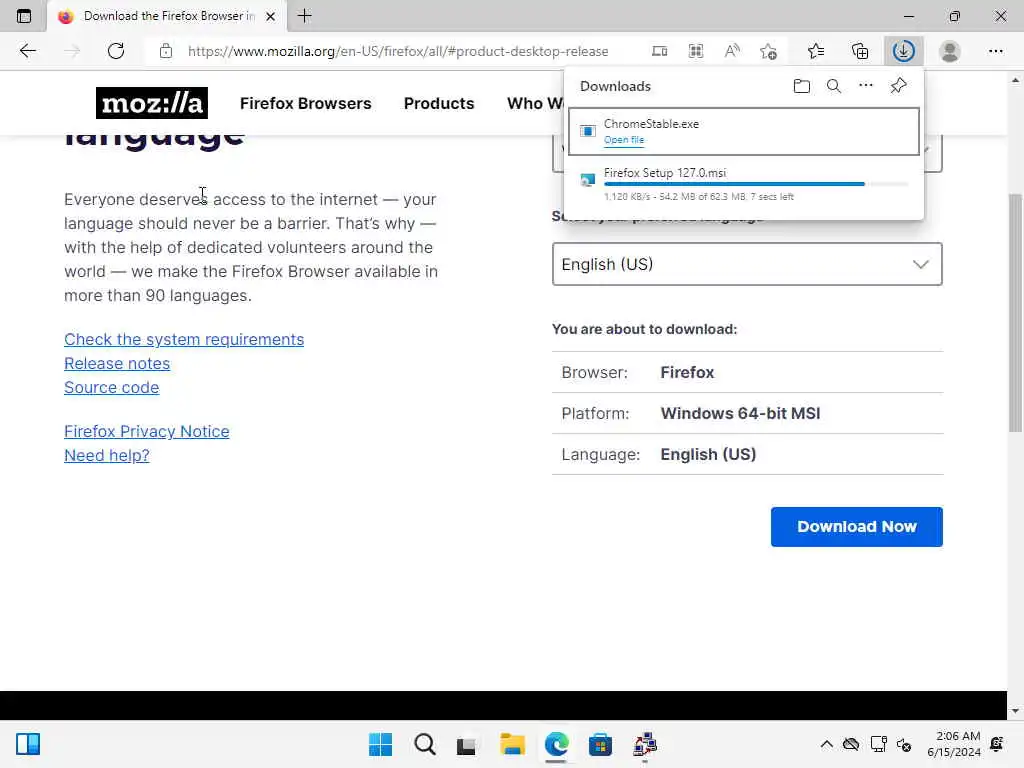Screen dimensions: 1024x768
Task: Click Firefox Setup download progress bar
Action: click(x=756, y=184)
